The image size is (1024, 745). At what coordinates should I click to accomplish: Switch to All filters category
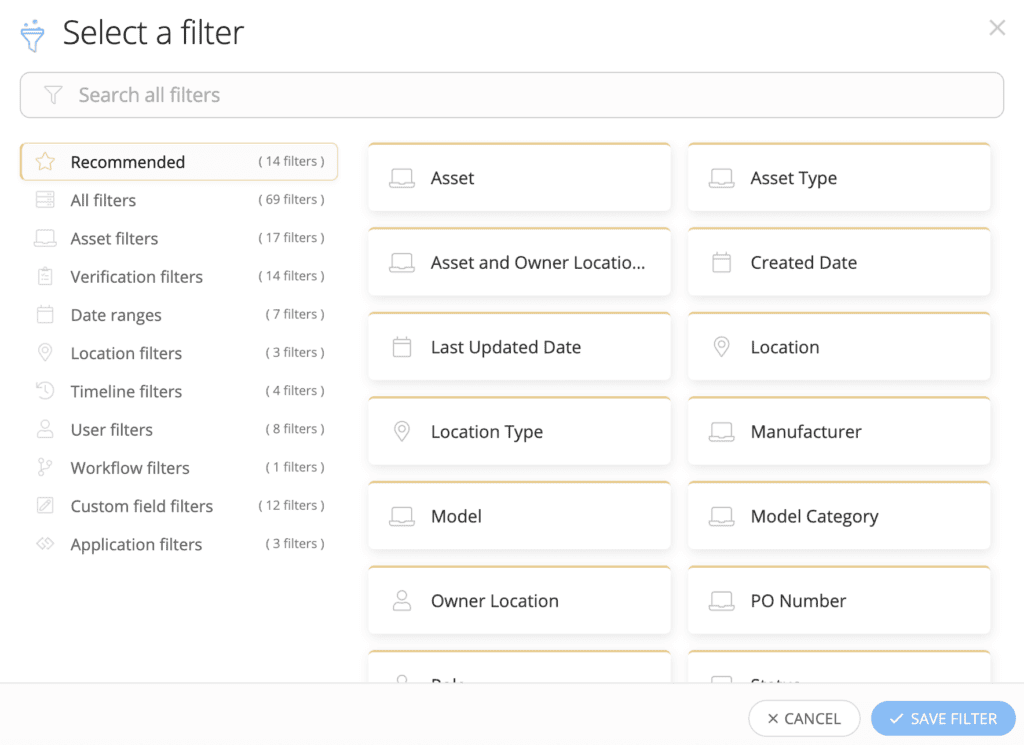tap(179, 200)
